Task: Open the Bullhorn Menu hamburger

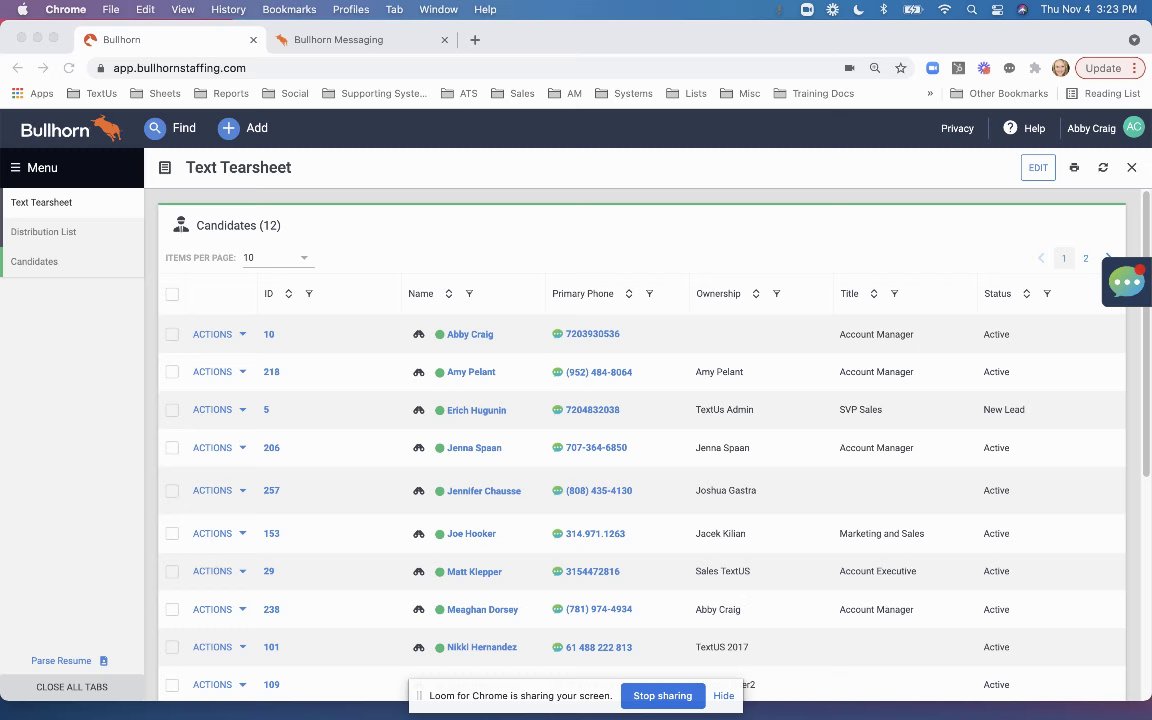Action: click(x=15, y=168)
